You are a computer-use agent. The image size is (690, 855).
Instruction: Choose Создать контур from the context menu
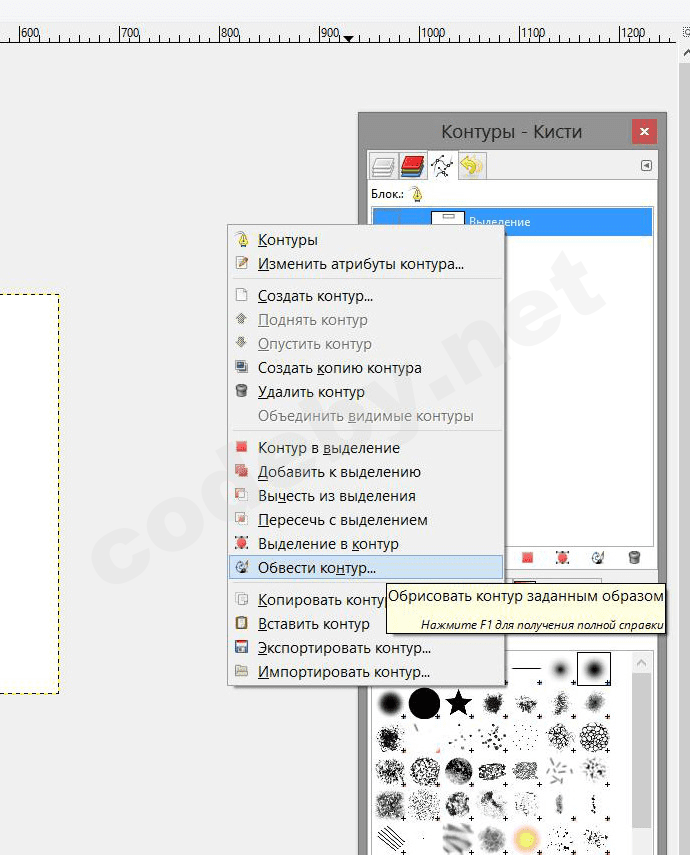(365, 296)
